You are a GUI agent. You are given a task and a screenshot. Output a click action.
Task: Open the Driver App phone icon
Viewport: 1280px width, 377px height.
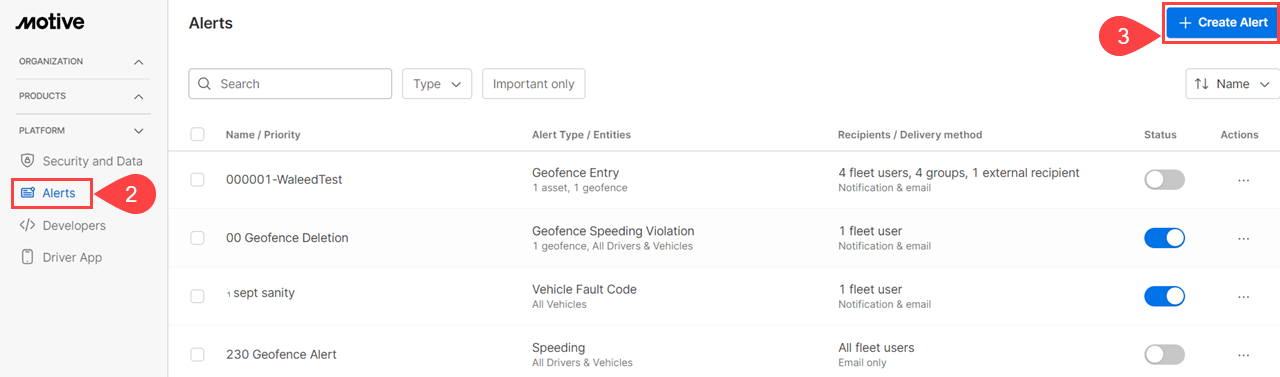tap(28, 257)
